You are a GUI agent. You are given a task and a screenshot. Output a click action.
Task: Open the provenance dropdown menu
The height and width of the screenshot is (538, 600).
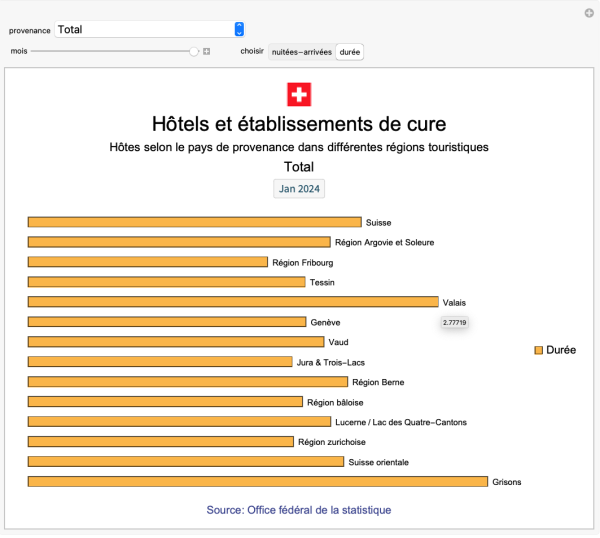pos(150,30)
